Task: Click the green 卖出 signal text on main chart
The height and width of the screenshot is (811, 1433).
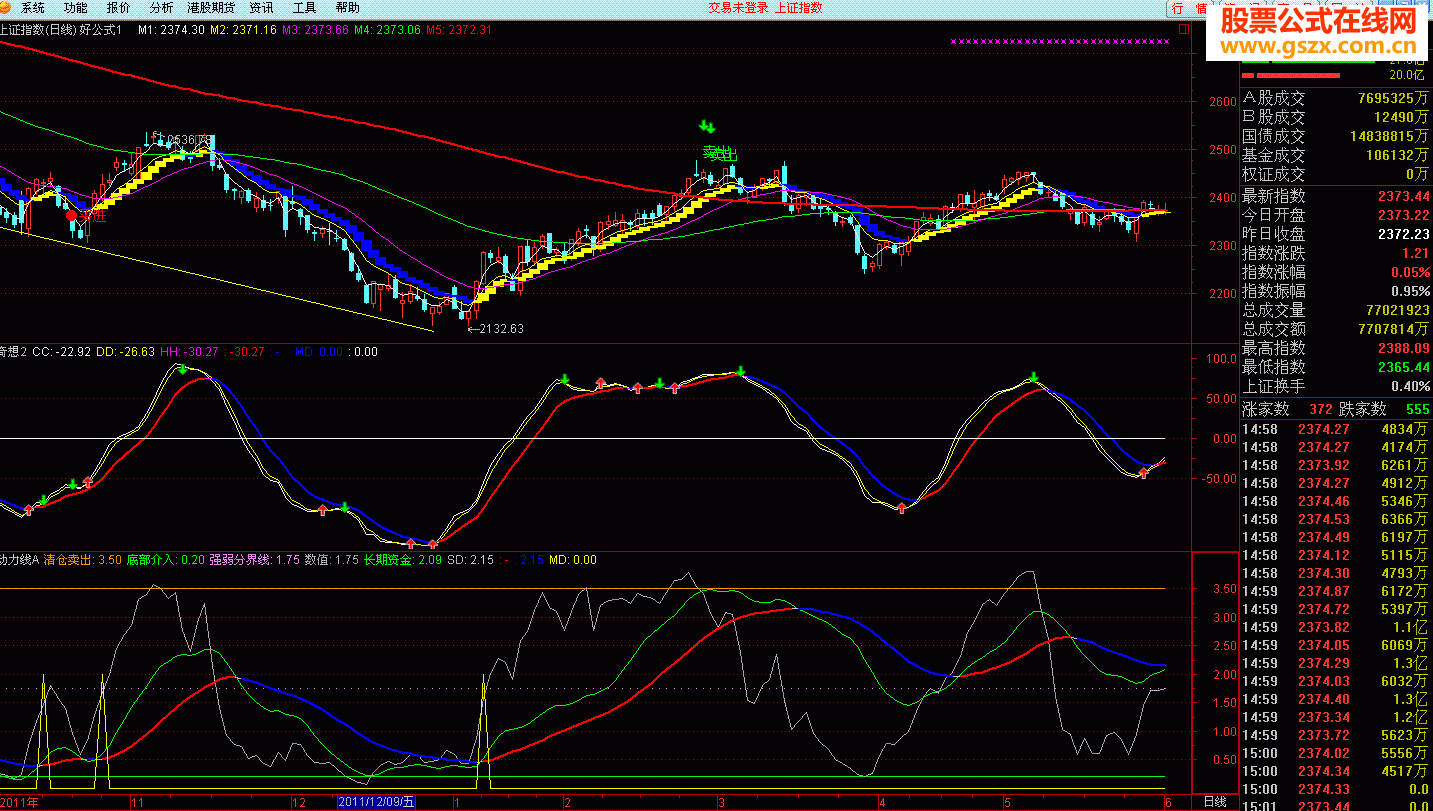Action: point(720,153)
